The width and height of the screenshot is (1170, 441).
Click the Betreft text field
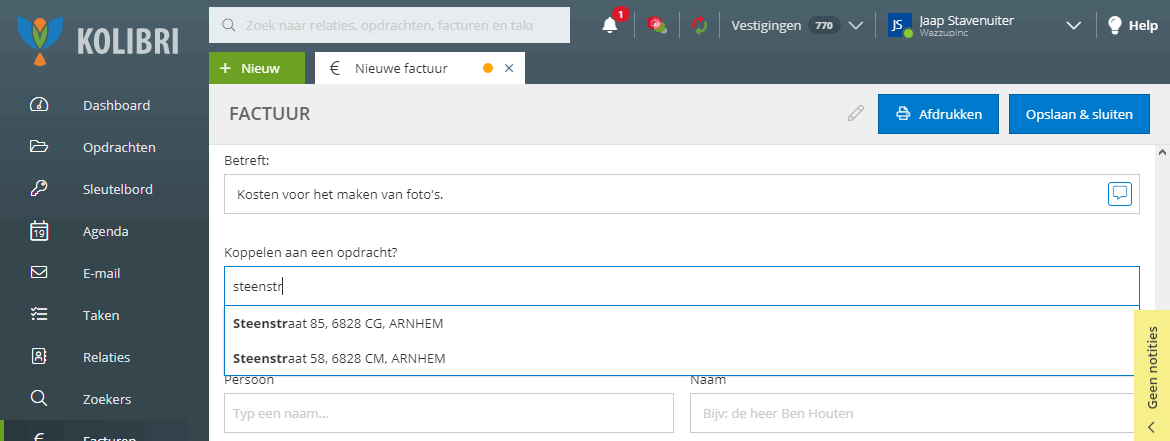pos(681,194)
